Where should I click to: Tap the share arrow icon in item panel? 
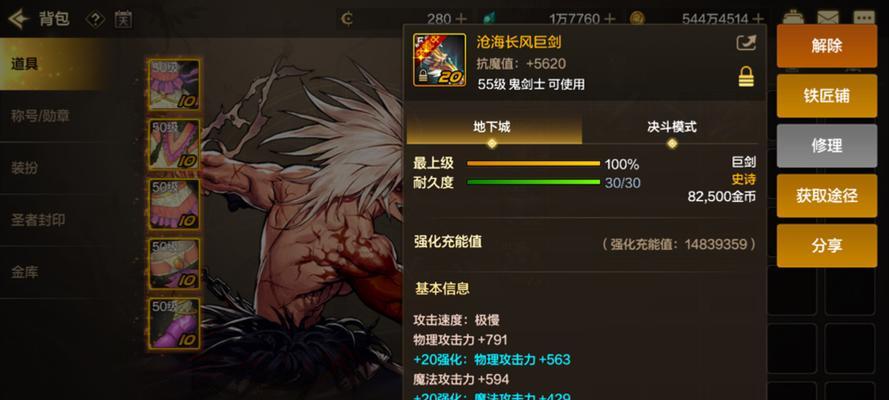[746, 43]
